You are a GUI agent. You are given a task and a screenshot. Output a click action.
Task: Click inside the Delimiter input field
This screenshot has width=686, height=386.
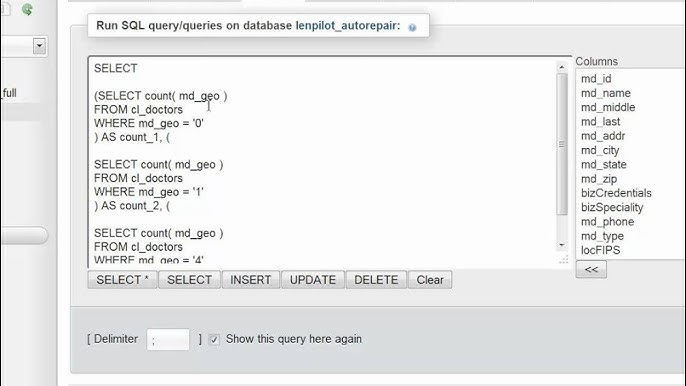click(168, 340)
